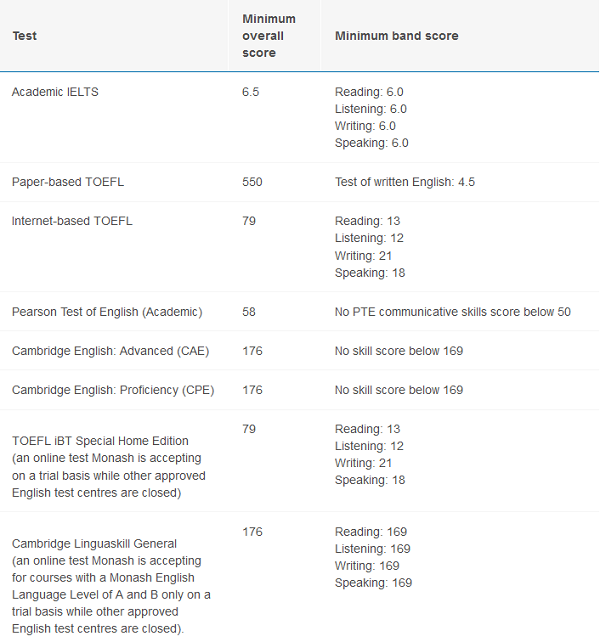Select Pearson Test of English (Academic)
Screen dimensions: 600x642
[107, 312]
